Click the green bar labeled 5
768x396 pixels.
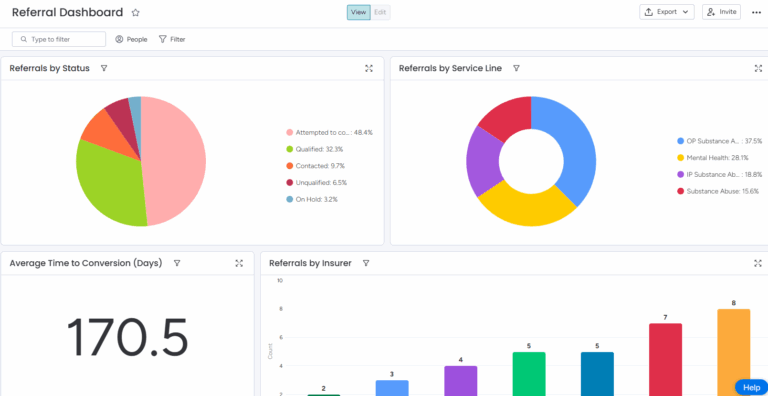click(x=528, y=373)
